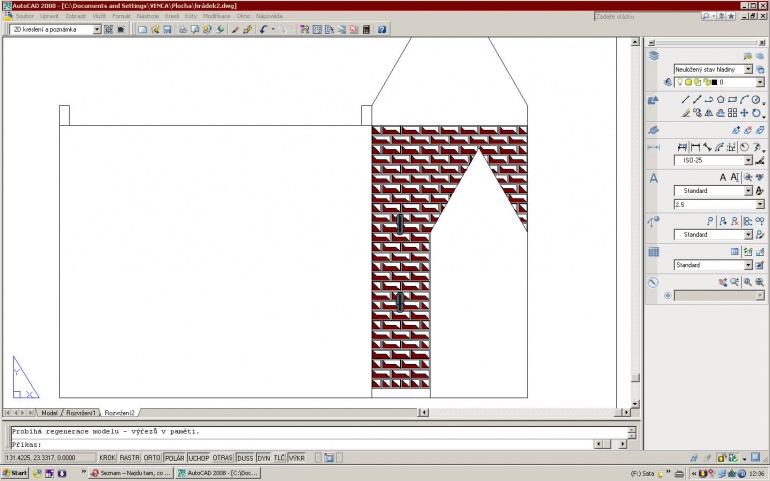Toggle TLČ lineweight display
The height and width of the screenshot is (481, 770).
pos(279,458)
